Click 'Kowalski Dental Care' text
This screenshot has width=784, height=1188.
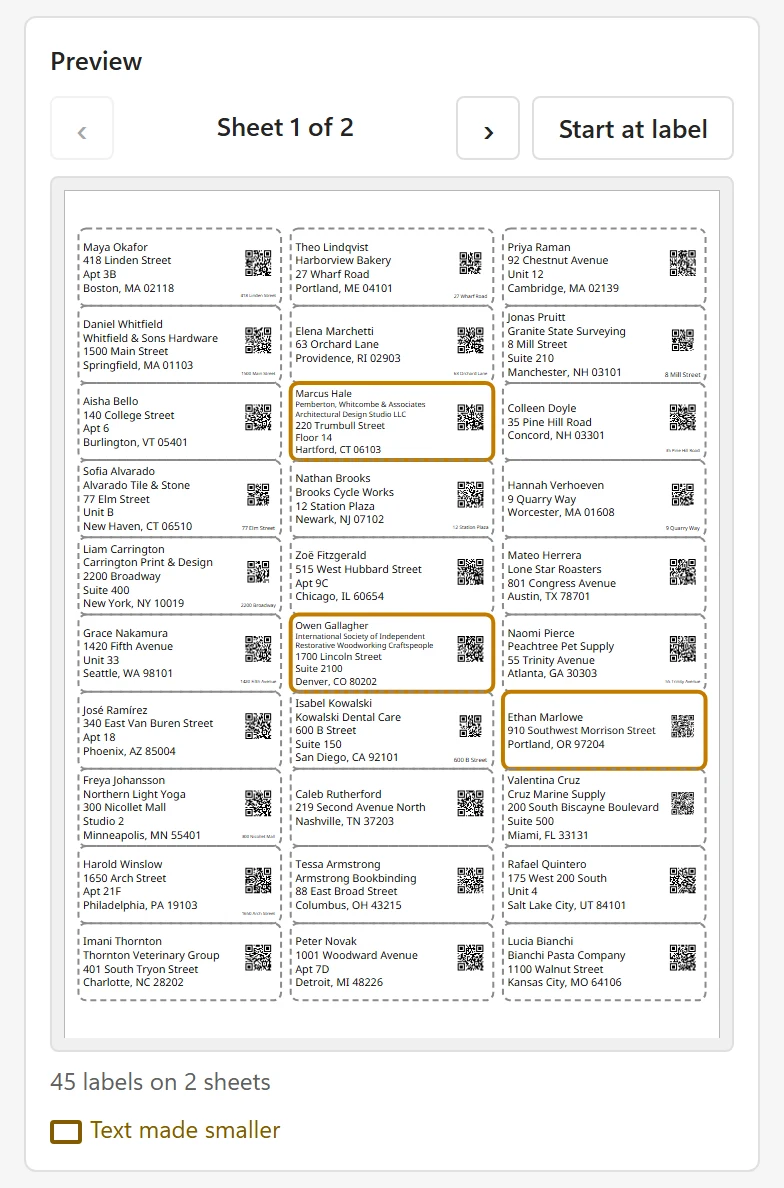tap(348, 717)
